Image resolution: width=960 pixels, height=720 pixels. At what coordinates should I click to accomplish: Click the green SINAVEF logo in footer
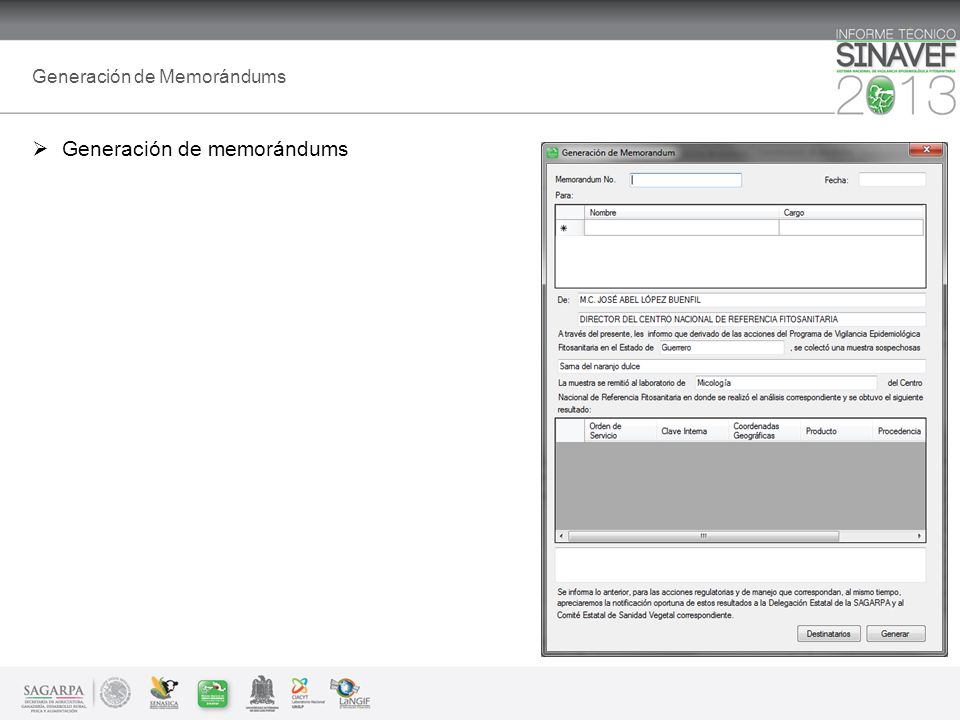coord(212,694)
